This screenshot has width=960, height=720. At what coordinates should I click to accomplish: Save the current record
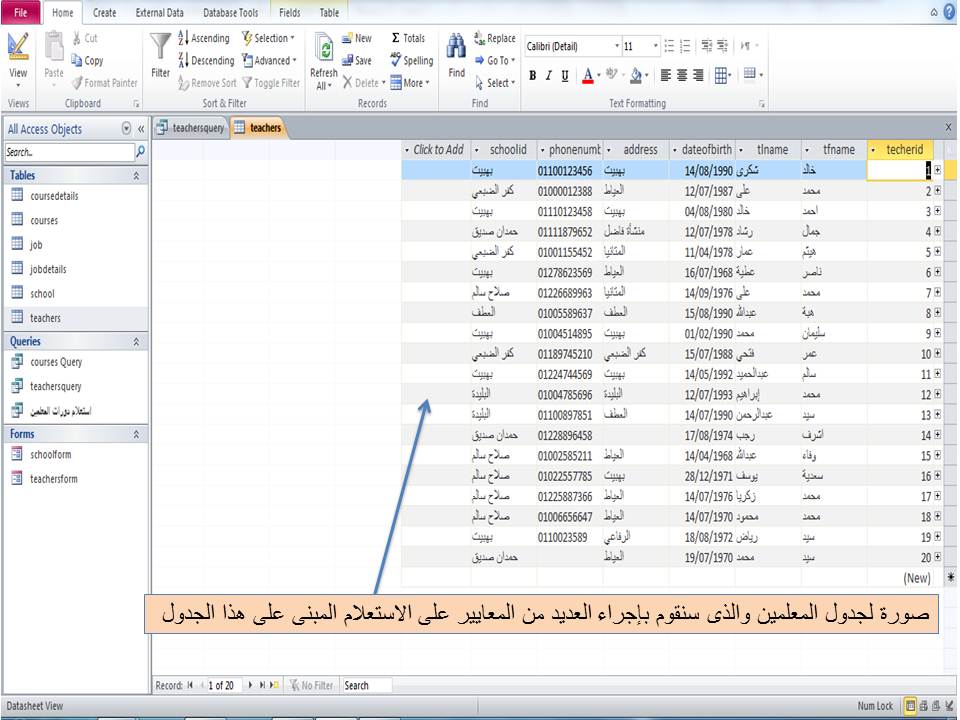(356, 60)
